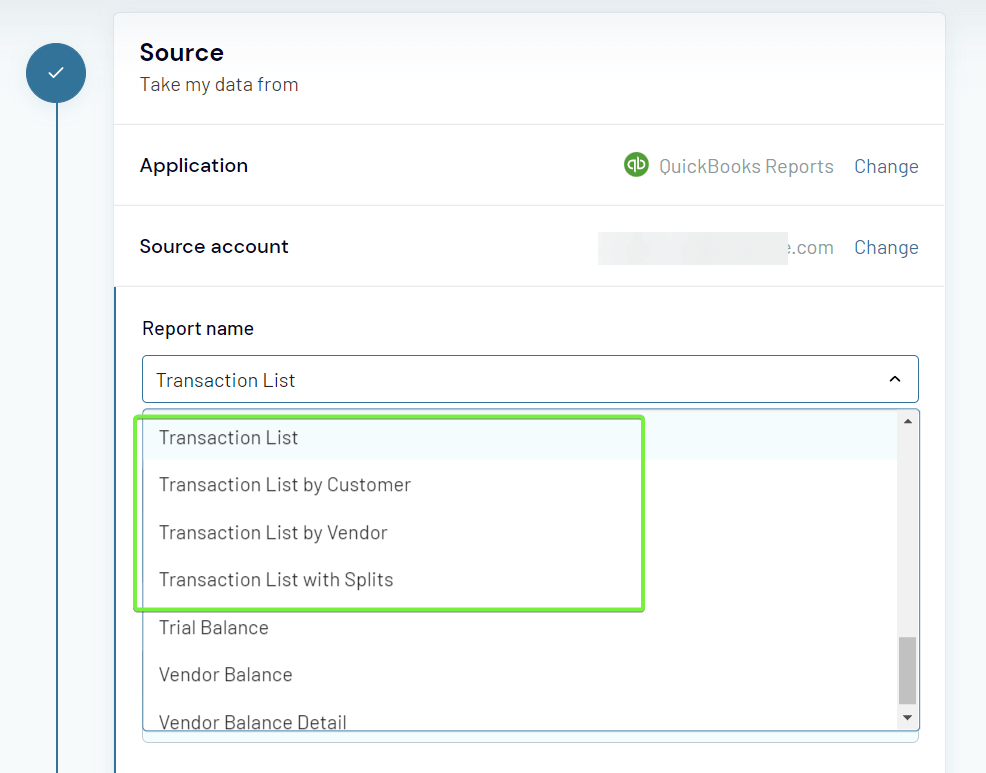986x773 pixels.
Task: Click the Application label
Action: [194, 165]
